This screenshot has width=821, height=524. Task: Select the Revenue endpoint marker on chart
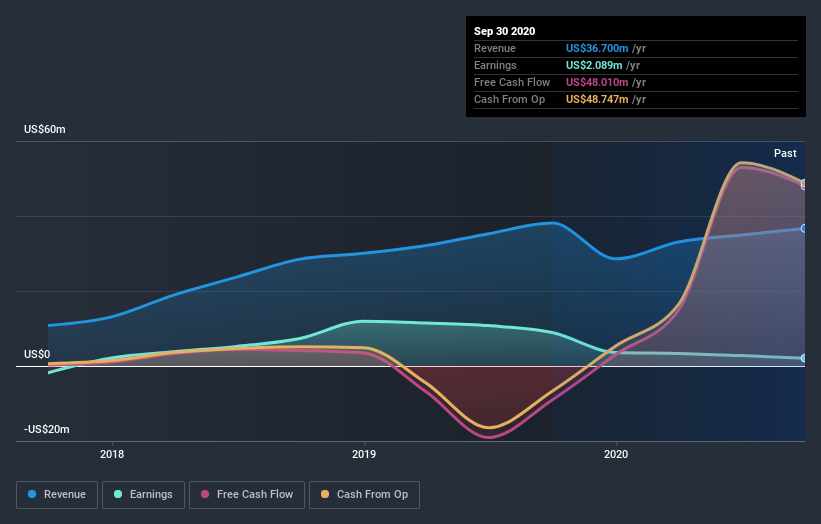[804, 229]
